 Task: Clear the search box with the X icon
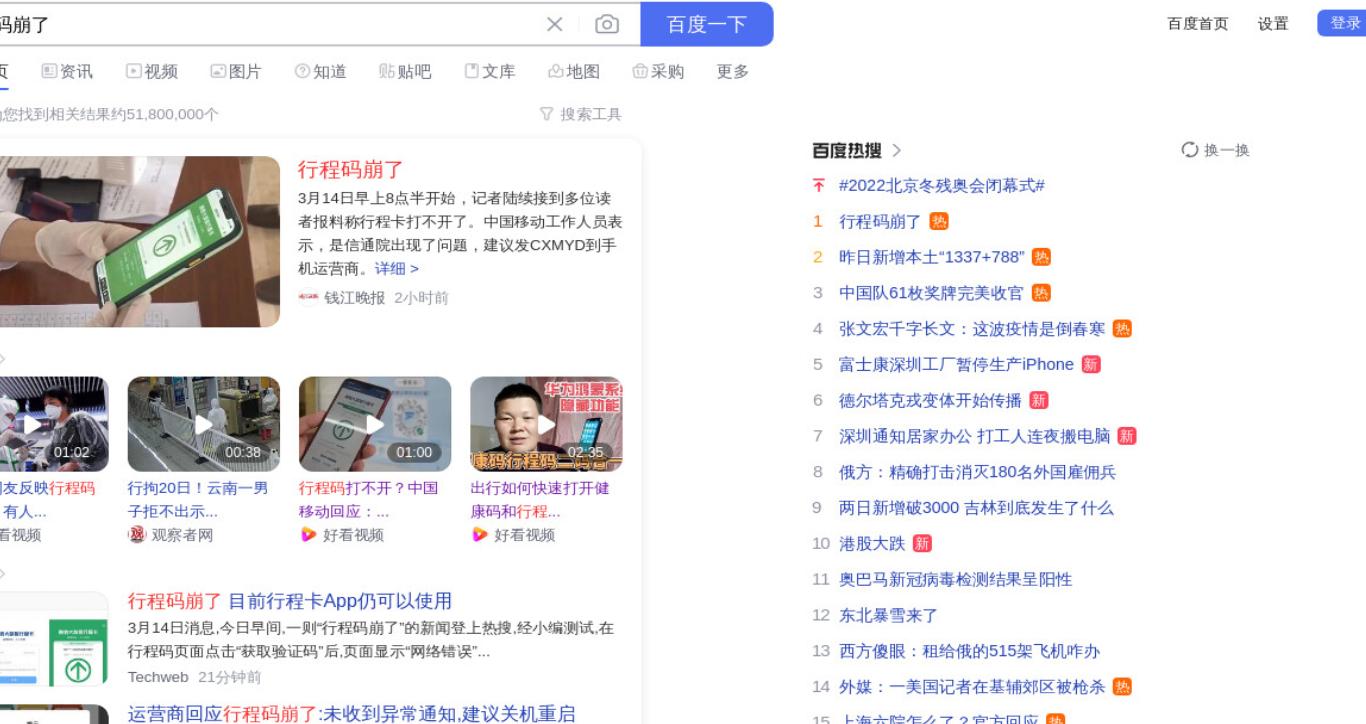coord(555,24)
